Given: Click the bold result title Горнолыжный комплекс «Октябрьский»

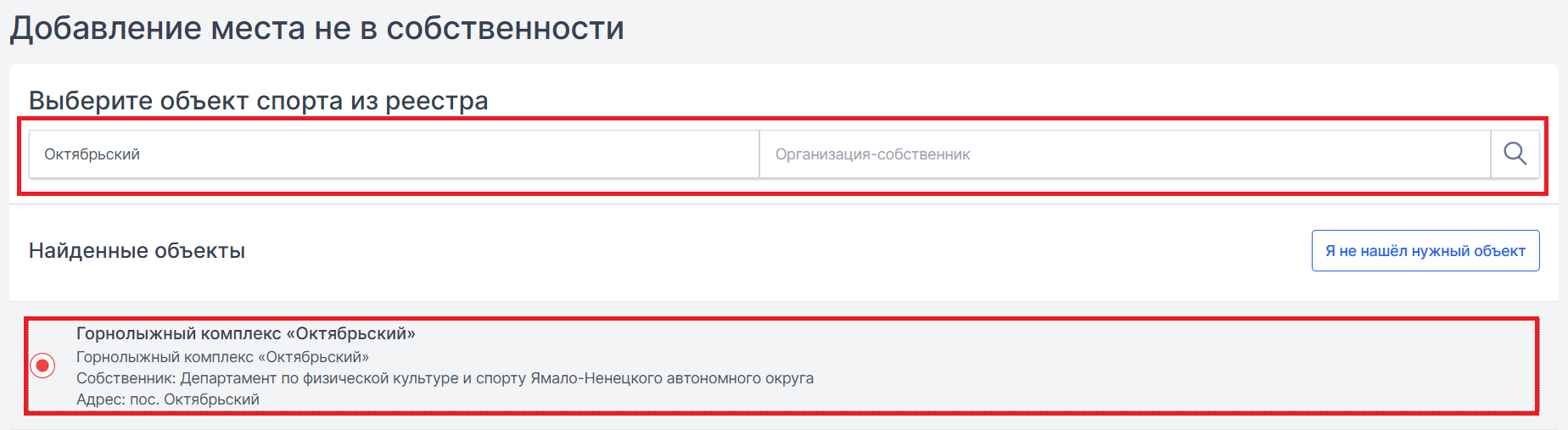Looking at the screenshot, I should [246, 333].
